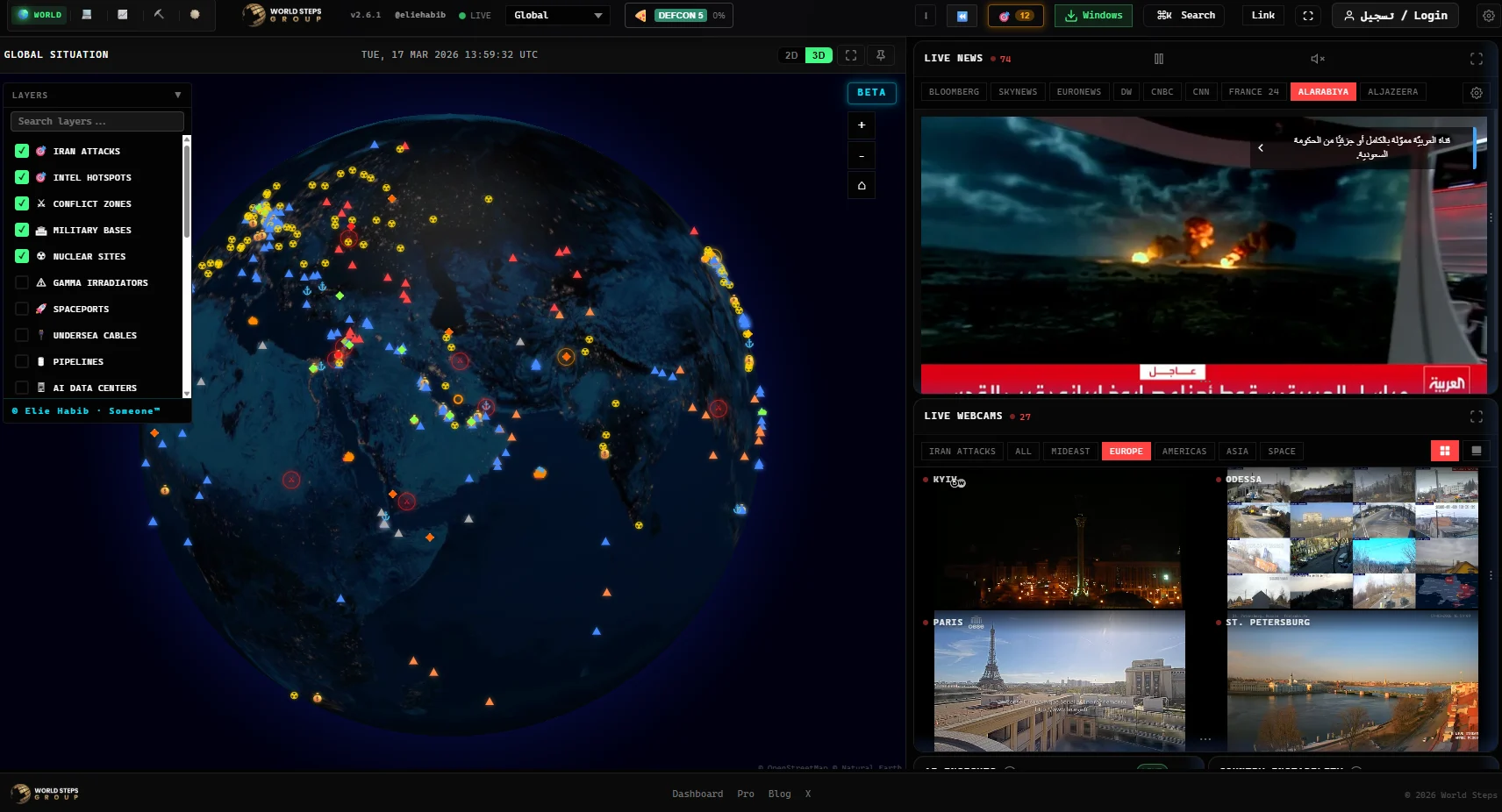Open Live News settings gear
This screenshot has height=812, width=1502.
1475,92
